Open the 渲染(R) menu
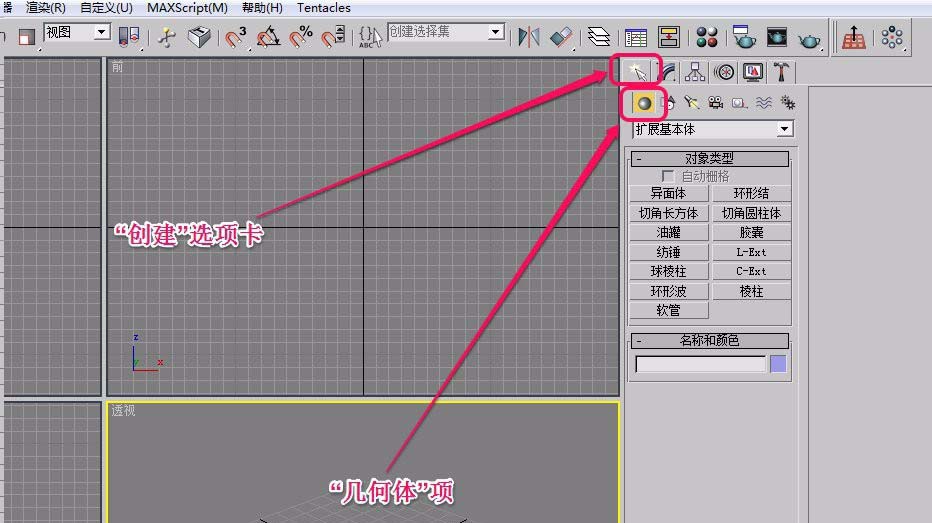The image size is (932, 523). point(45,8)
